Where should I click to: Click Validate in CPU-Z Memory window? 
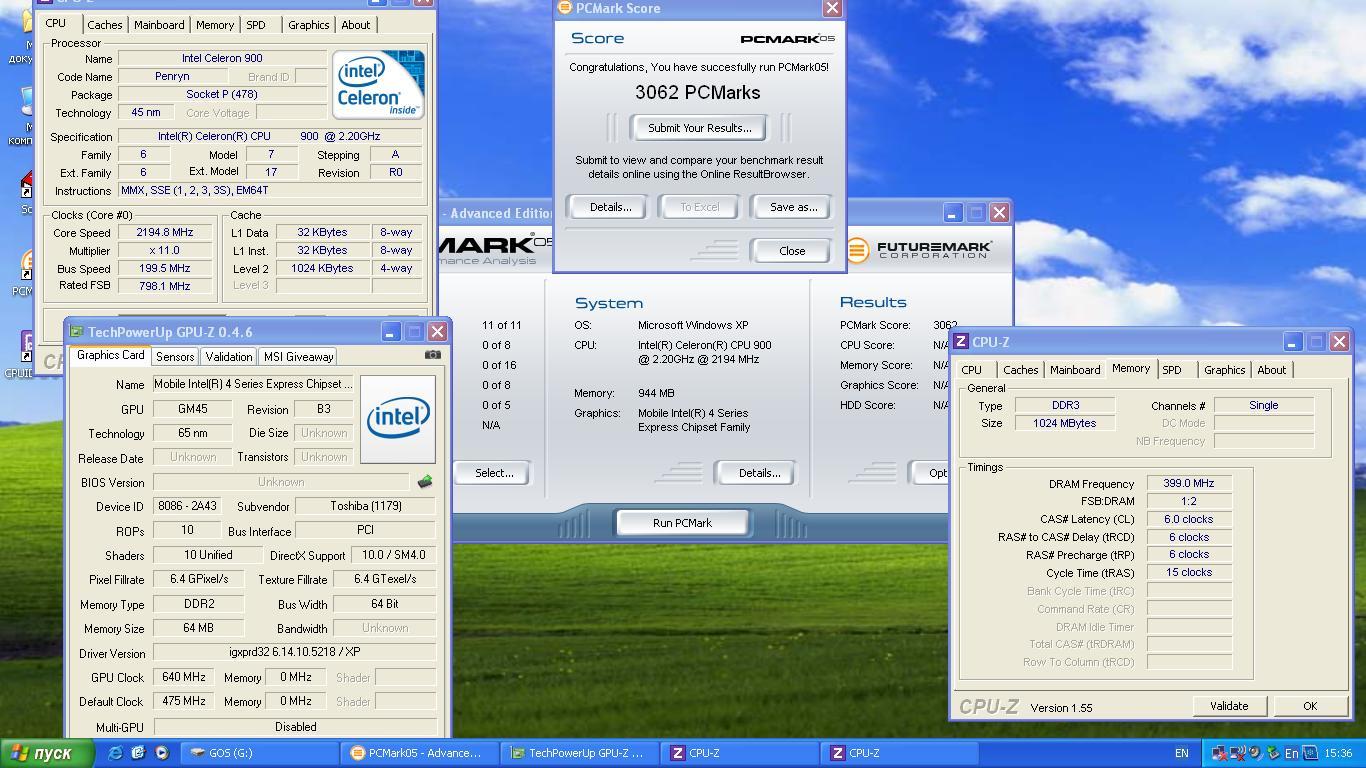tap(1229, 706)
